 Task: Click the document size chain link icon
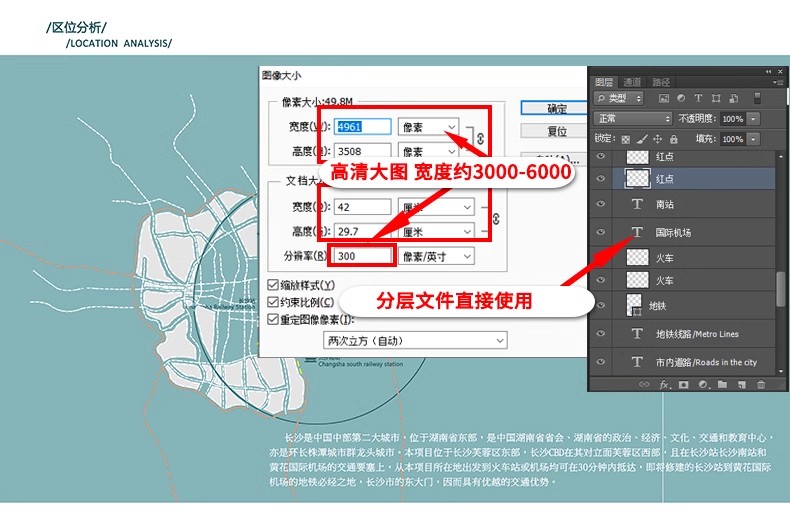coord(496,219)
